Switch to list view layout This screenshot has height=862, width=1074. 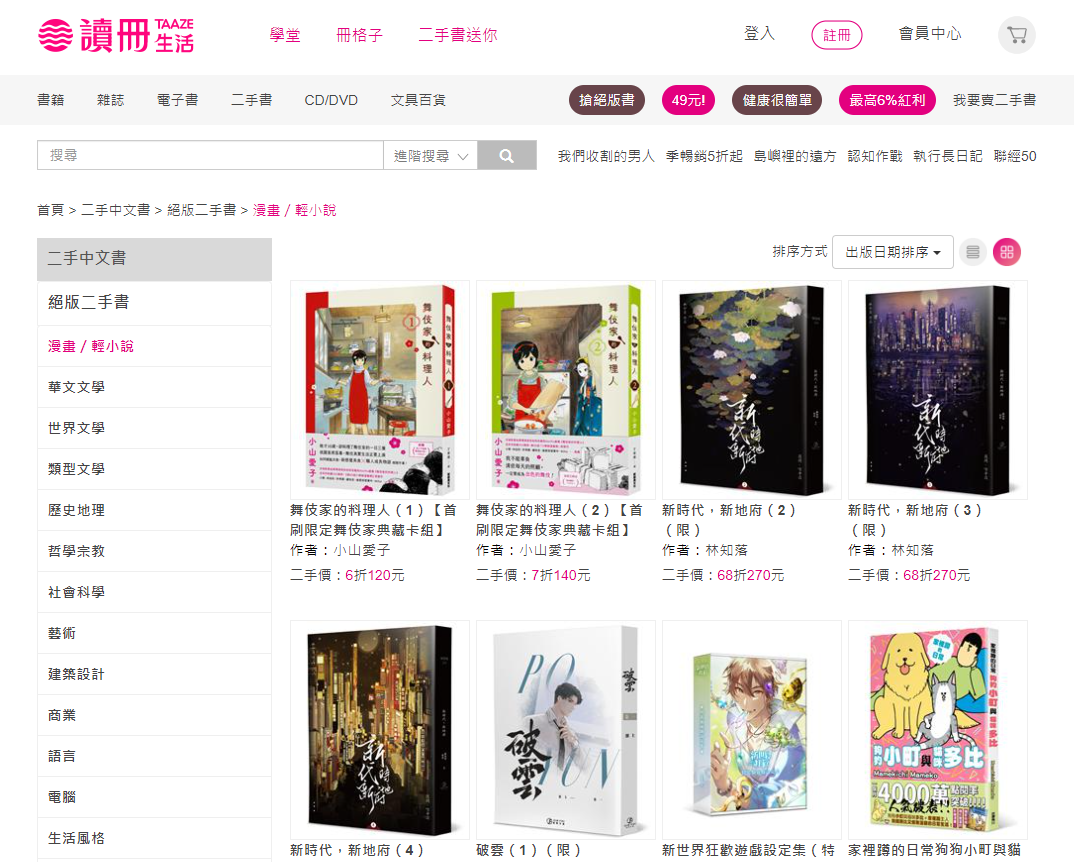(x=973, y=252)
